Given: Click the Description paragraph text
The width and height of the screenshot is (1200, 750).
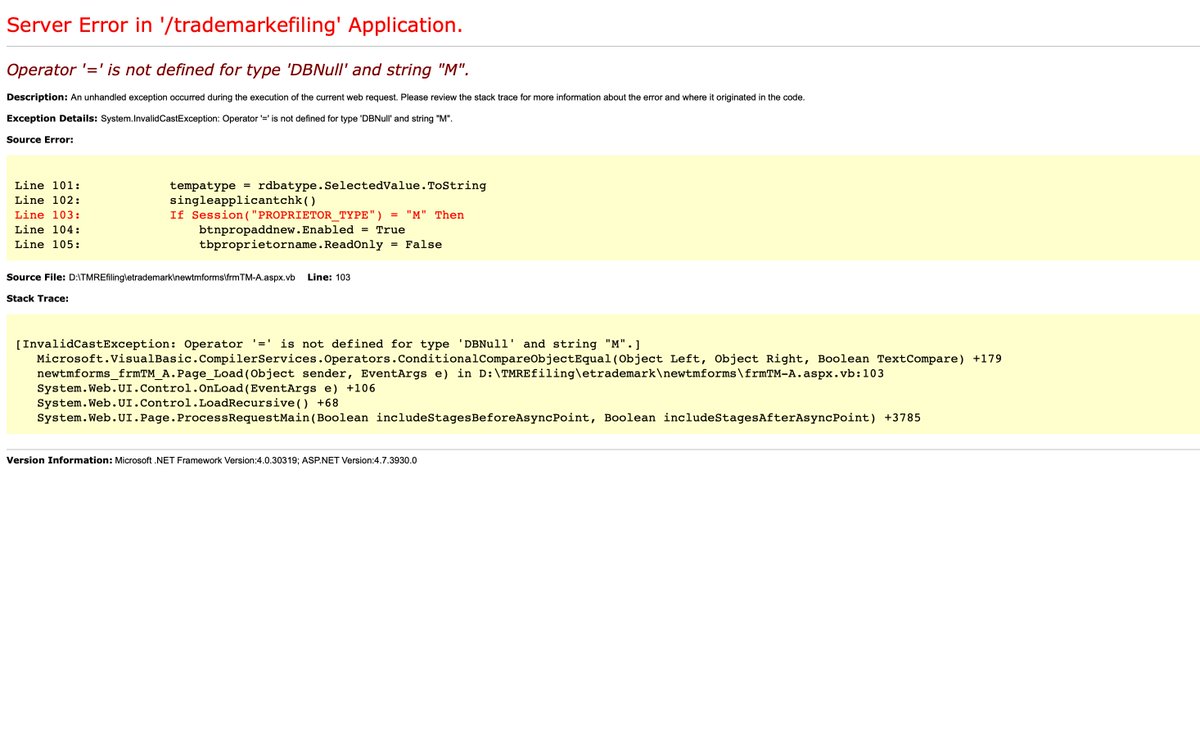Looking at the screenshot, I should pyautogui.click(x=405, y=97).
